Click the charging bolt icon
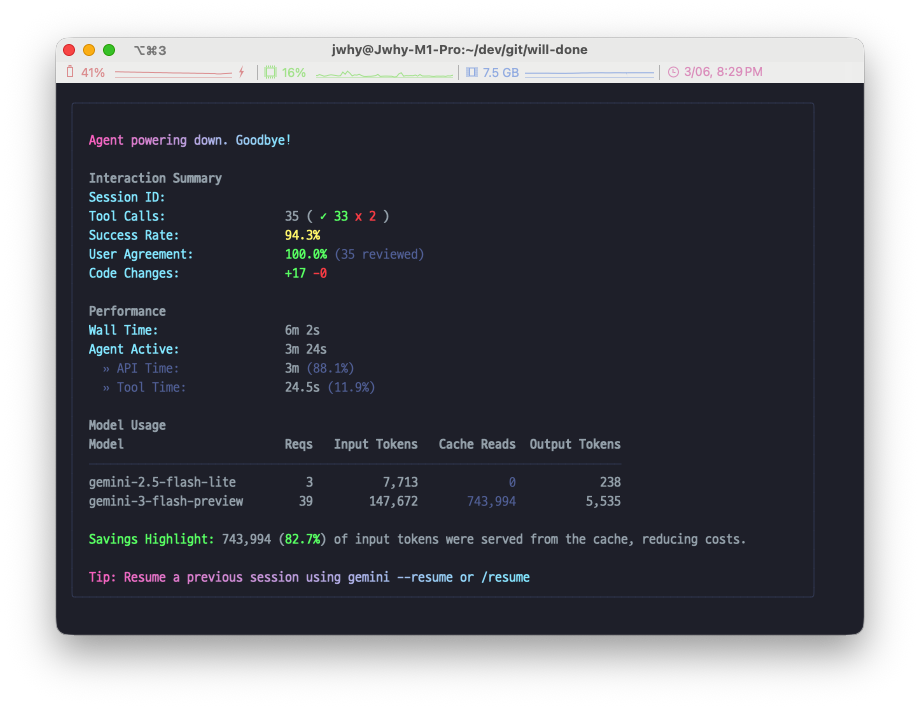Image resolution: width=920 pixels, height=709 pixels. click(x=242, y=72)
